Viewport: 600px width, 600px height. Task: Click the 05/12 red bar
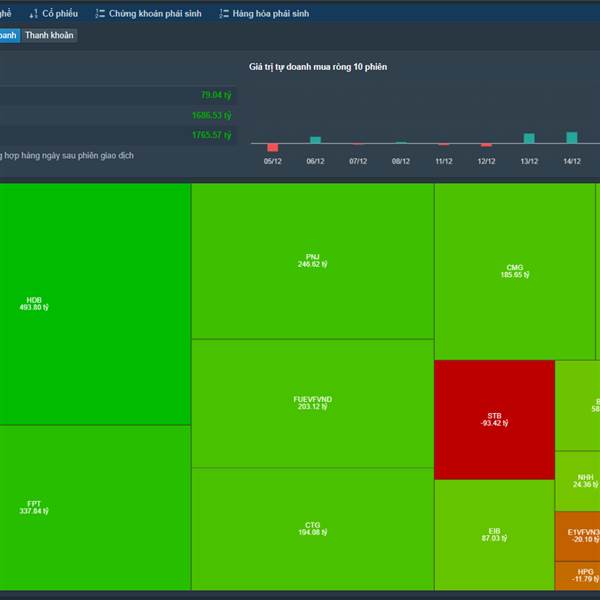272,148
